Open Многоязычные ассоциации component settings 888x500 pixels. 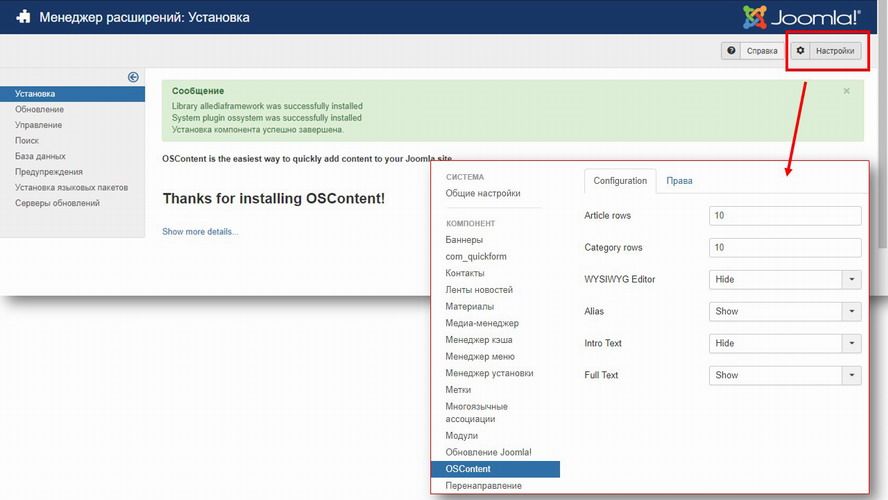pyautogui.click(x=476, y=413)
